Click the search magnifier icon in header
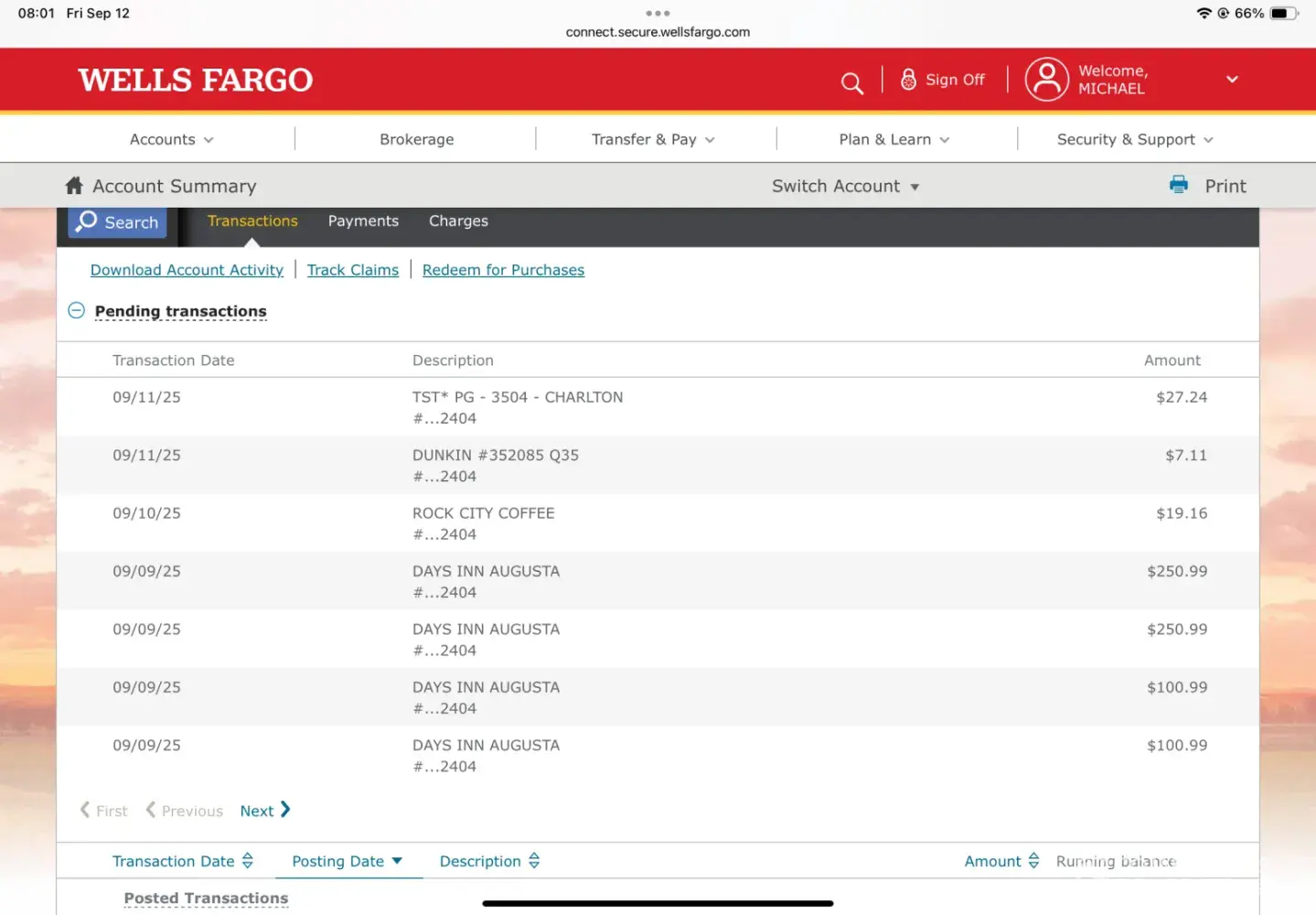 coord(851,83)
